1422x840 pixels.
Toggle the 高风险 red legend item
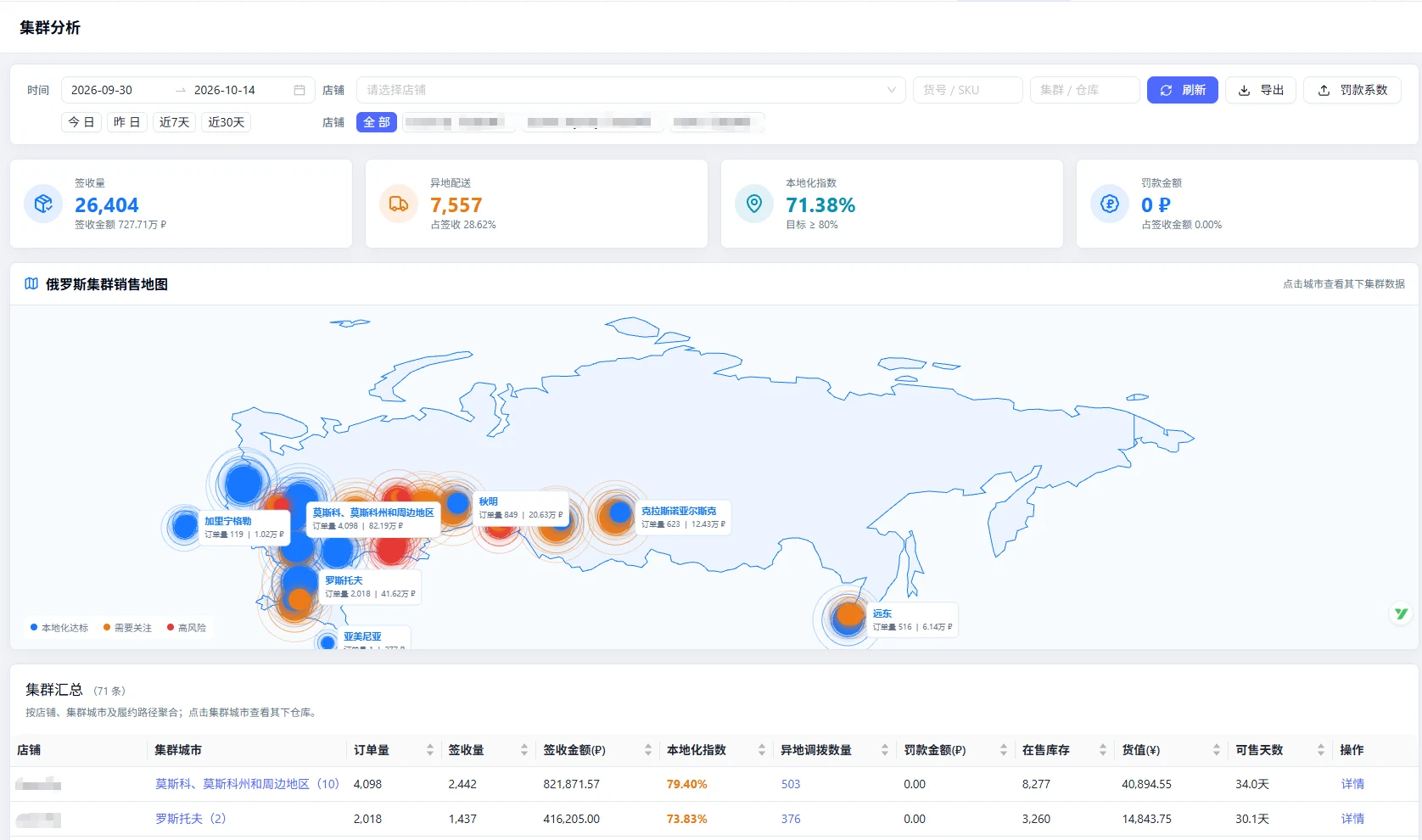(x=187, y=628)
